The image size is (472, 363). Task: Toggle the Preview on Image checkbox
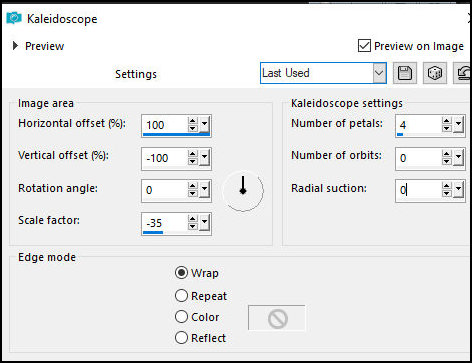click(x=364, y=46)
